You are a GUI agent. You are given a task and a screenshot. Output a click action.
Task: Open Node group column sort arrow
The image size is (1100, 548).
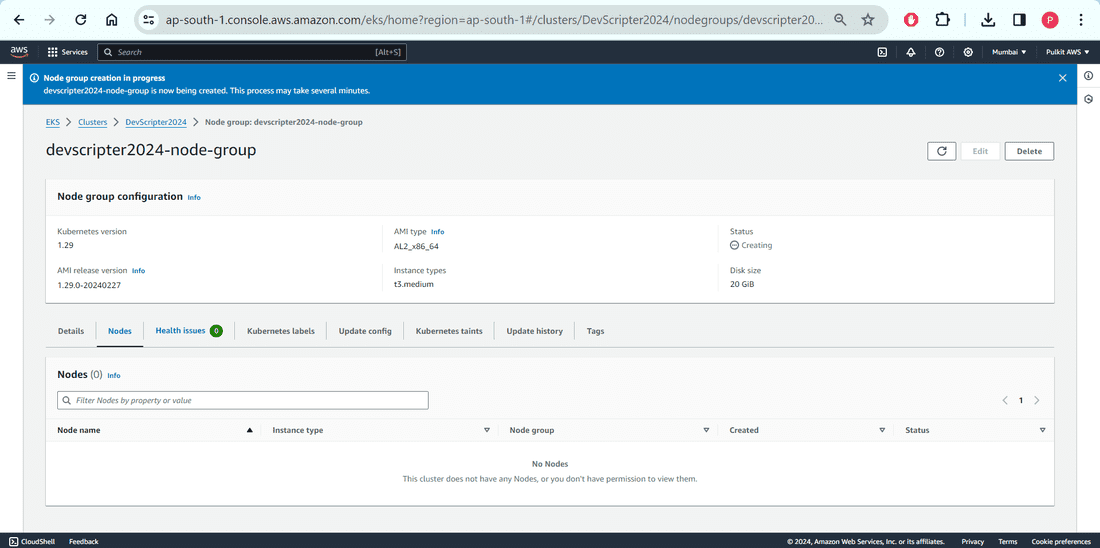point(706,430)
